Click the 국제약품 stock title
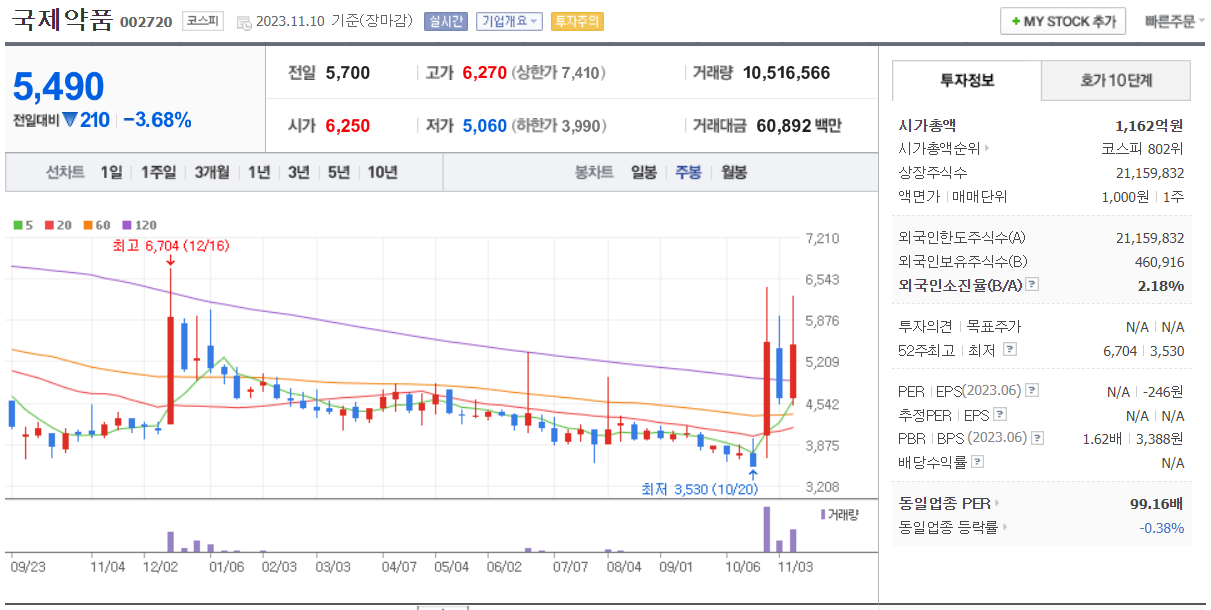 click(60, 20)
